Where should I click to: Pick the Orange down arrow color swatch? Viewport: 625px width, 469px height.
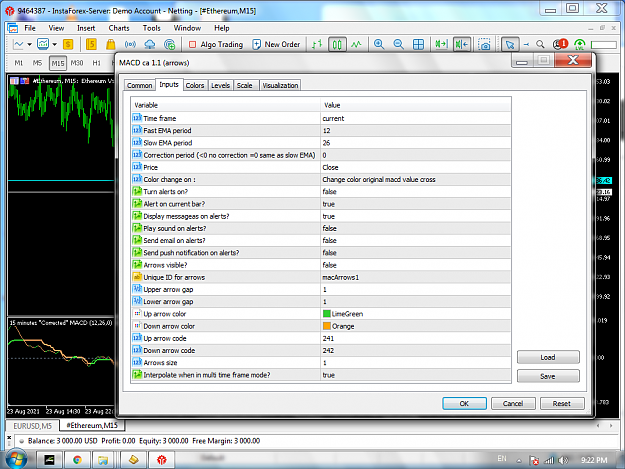(327, 326)
